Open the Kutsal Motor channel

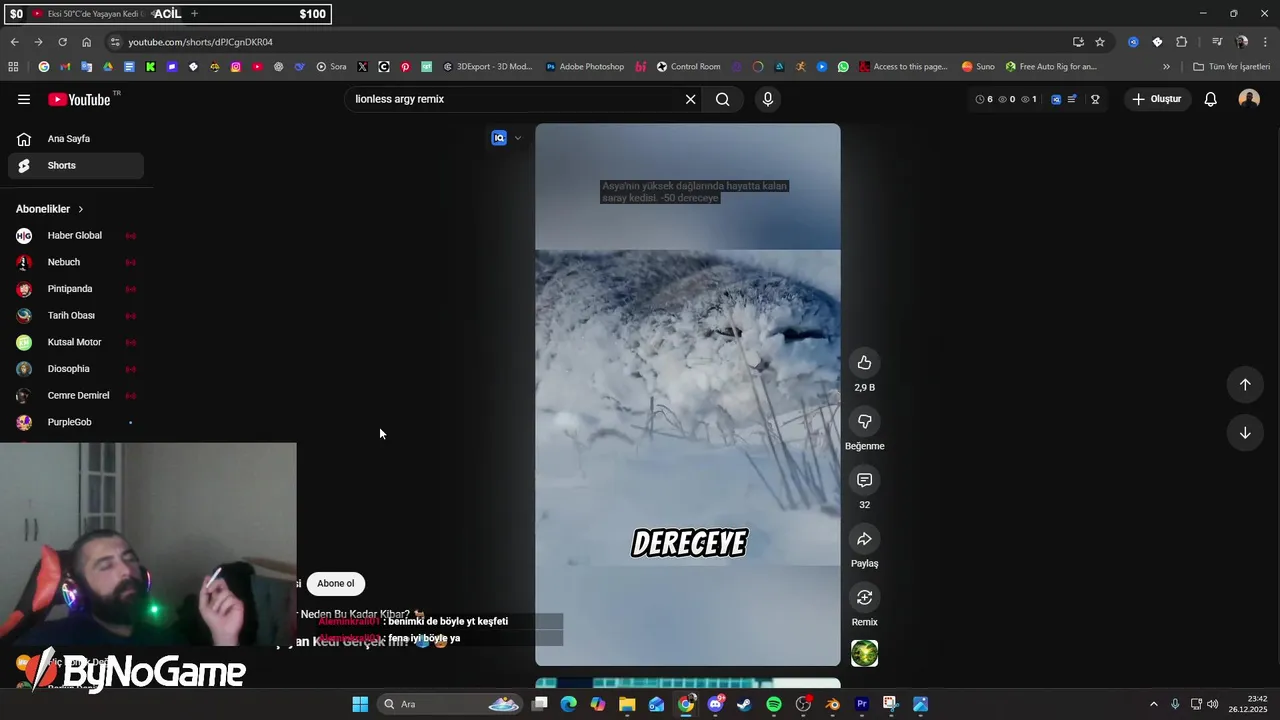tap(76, 342)
